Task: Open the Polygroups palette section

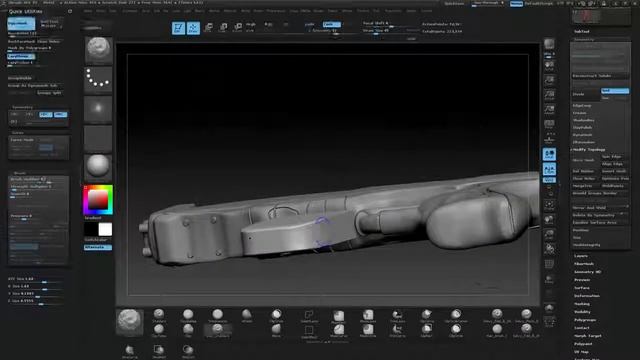Action: pos(585,320)
